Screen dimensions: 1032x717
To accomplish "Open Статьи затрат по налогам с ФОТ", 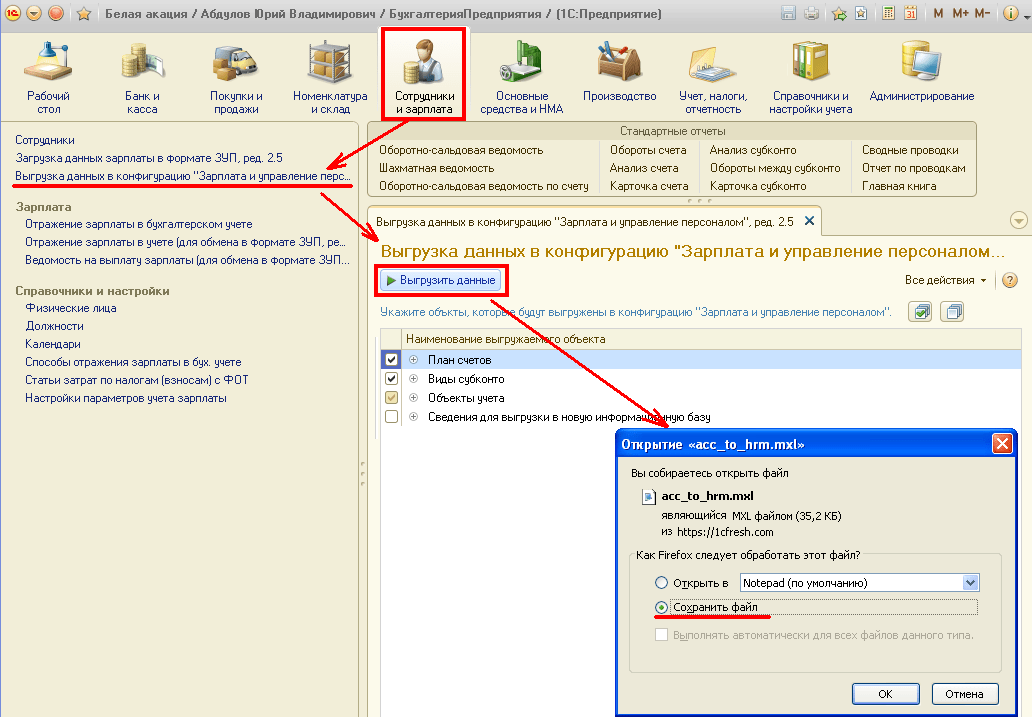I will 136,379.
